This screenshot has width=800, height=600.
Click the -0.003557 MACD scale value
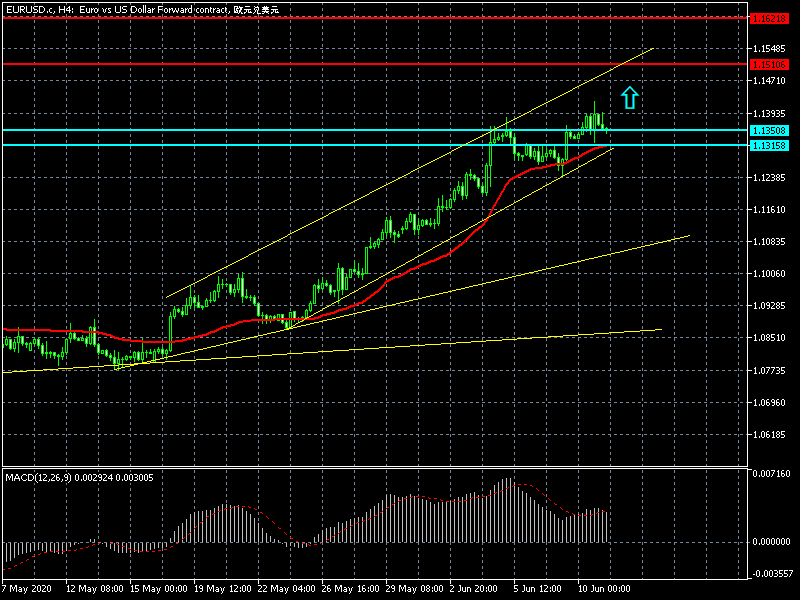[x=772, y=574]
